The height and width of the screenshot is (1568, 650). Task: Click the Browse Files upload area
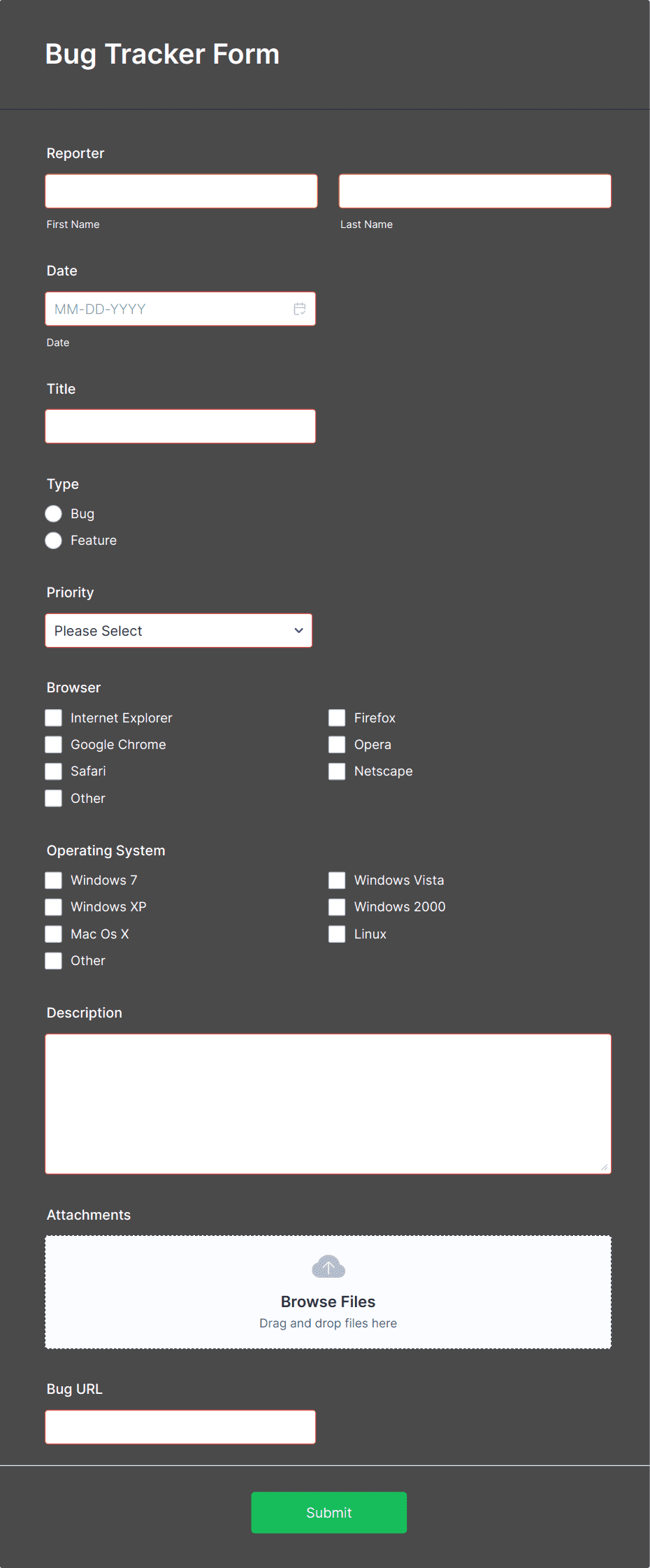(328, 1302)
